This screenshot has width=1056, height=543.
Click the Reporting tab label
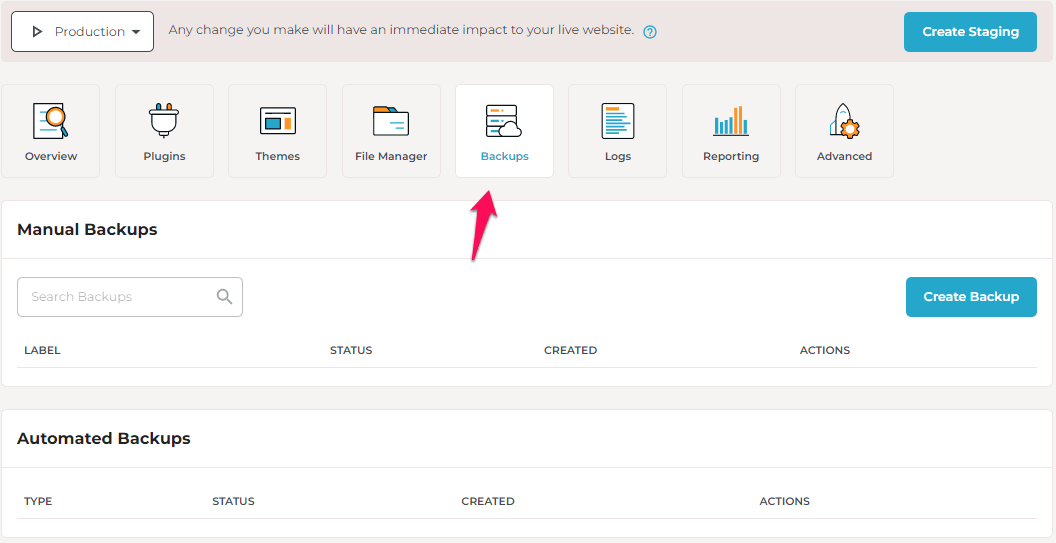pos(731,156)
